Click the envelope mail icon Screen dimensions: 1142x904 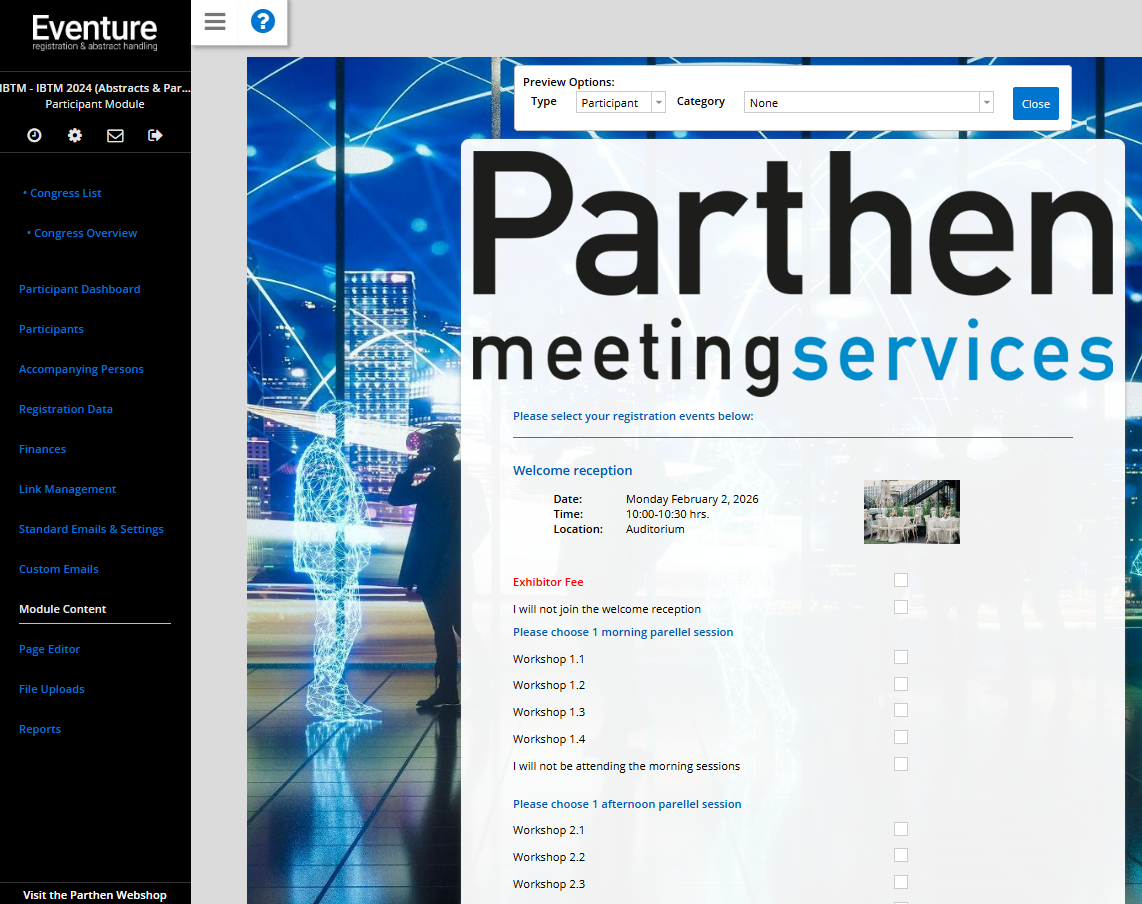(x=115, y=135)
